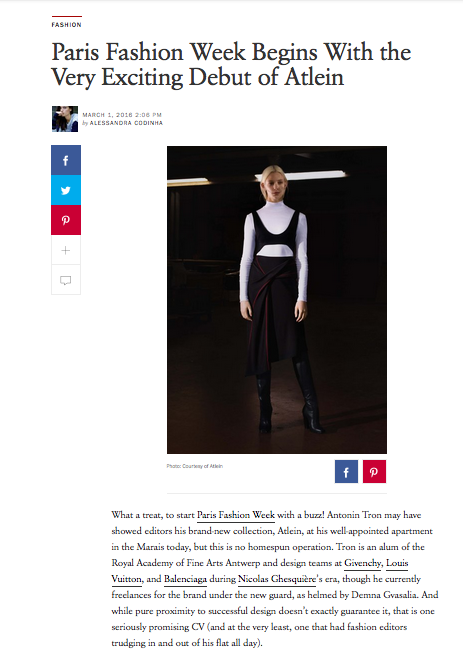Screen dimensions: 463x655
Task: Open the Fashion section label
Action: (x=66, y=25)
